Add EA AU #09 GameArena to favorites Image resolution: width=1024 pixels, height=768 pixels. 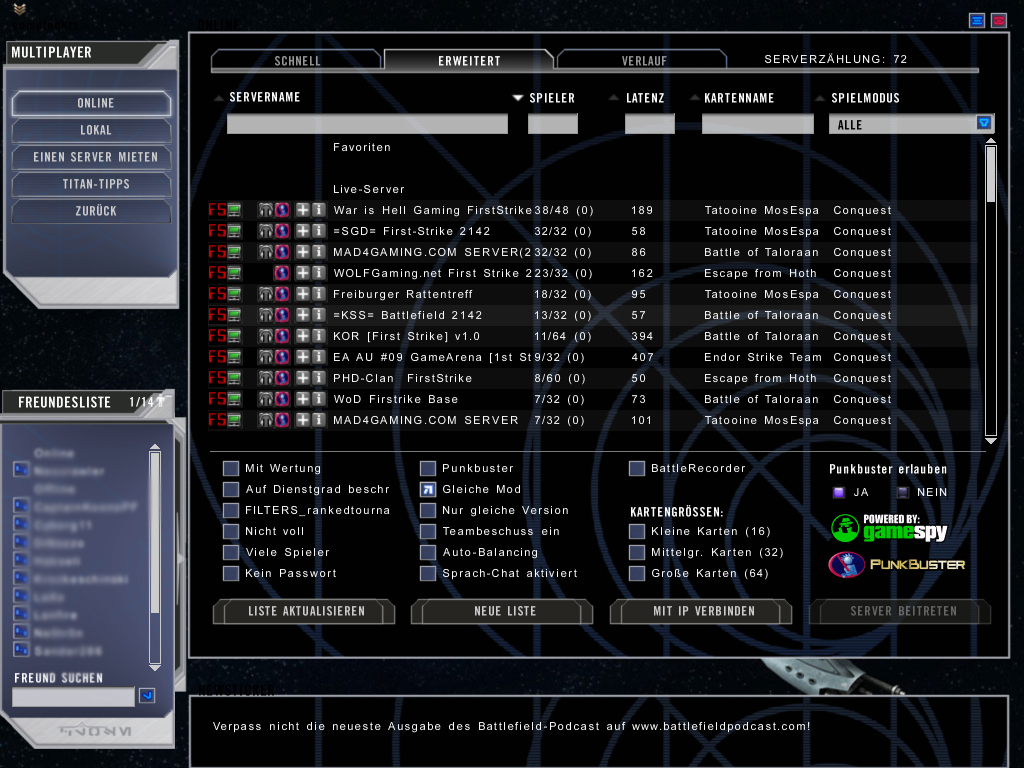(303, 357)
